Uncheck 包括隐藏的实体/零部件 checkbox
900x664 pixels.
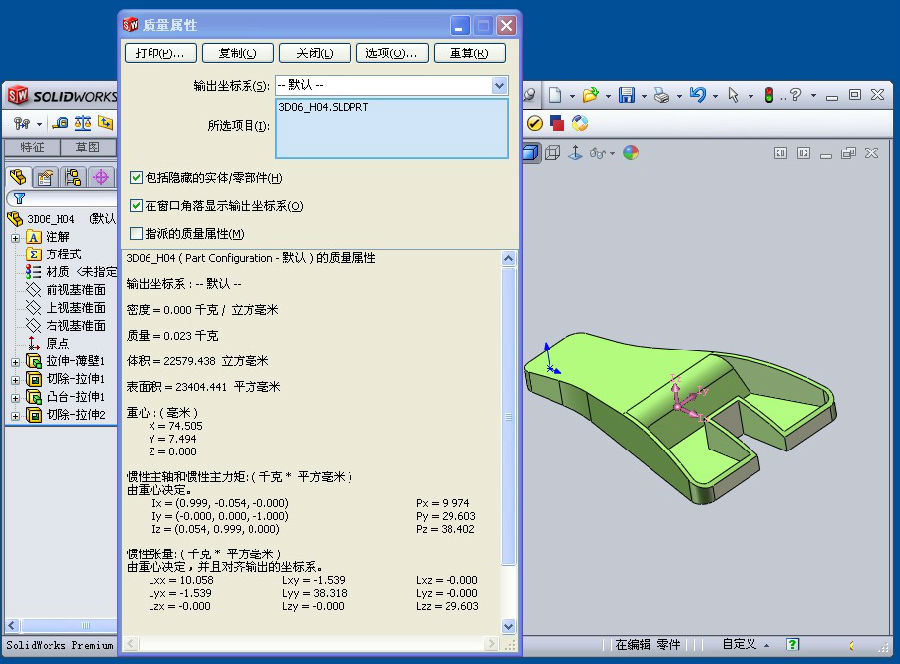coord(137,178)
